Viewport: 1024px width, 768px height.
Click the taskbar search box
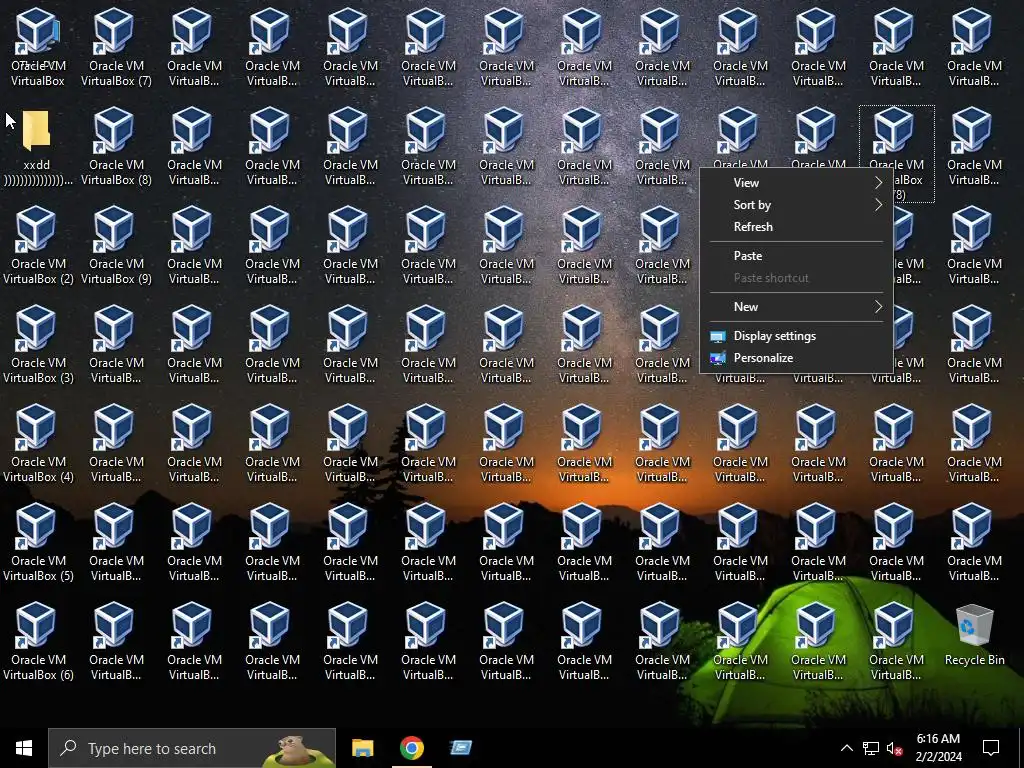pos(192,748)
